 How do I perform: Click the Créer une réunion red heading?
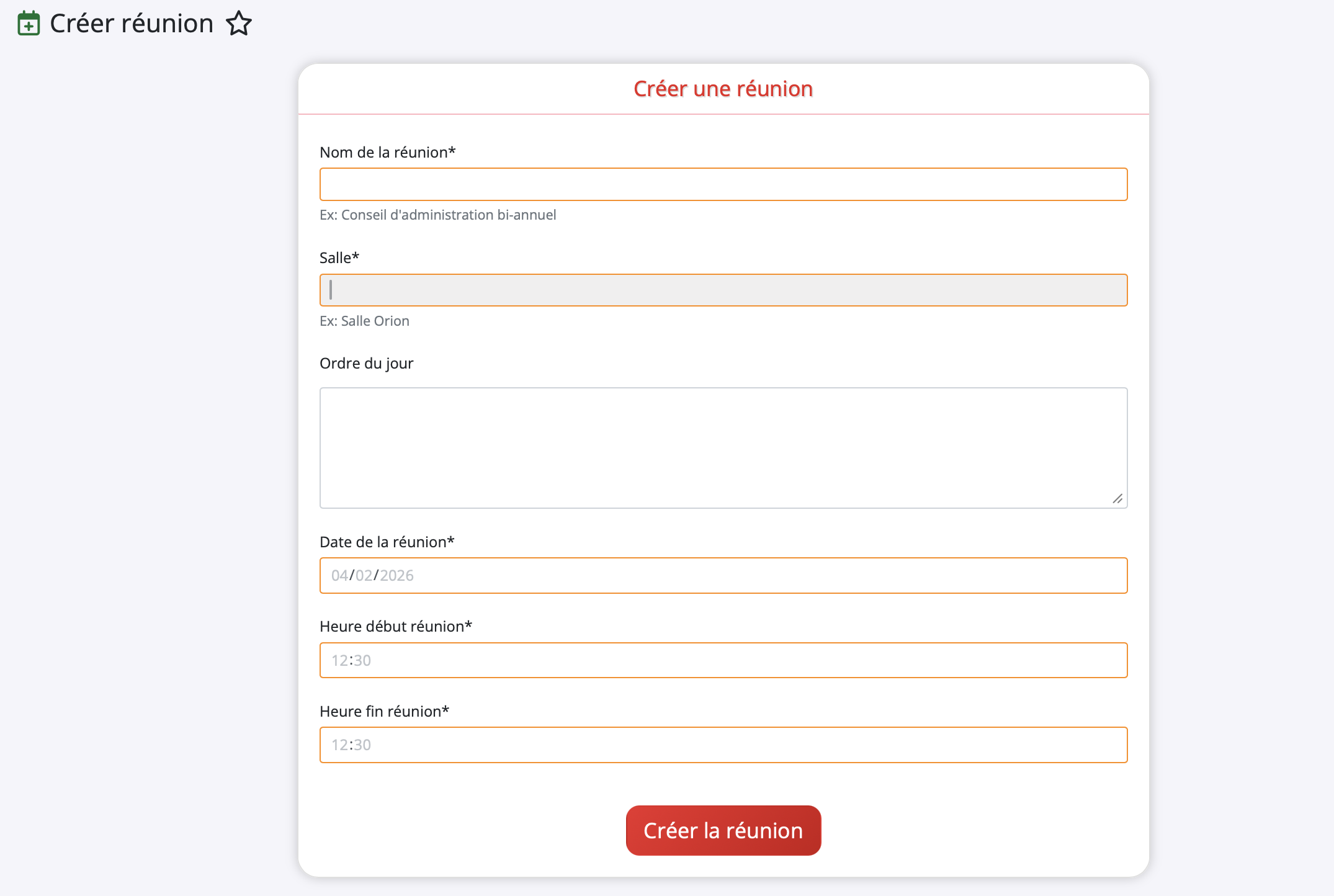(x=723, y=89)
